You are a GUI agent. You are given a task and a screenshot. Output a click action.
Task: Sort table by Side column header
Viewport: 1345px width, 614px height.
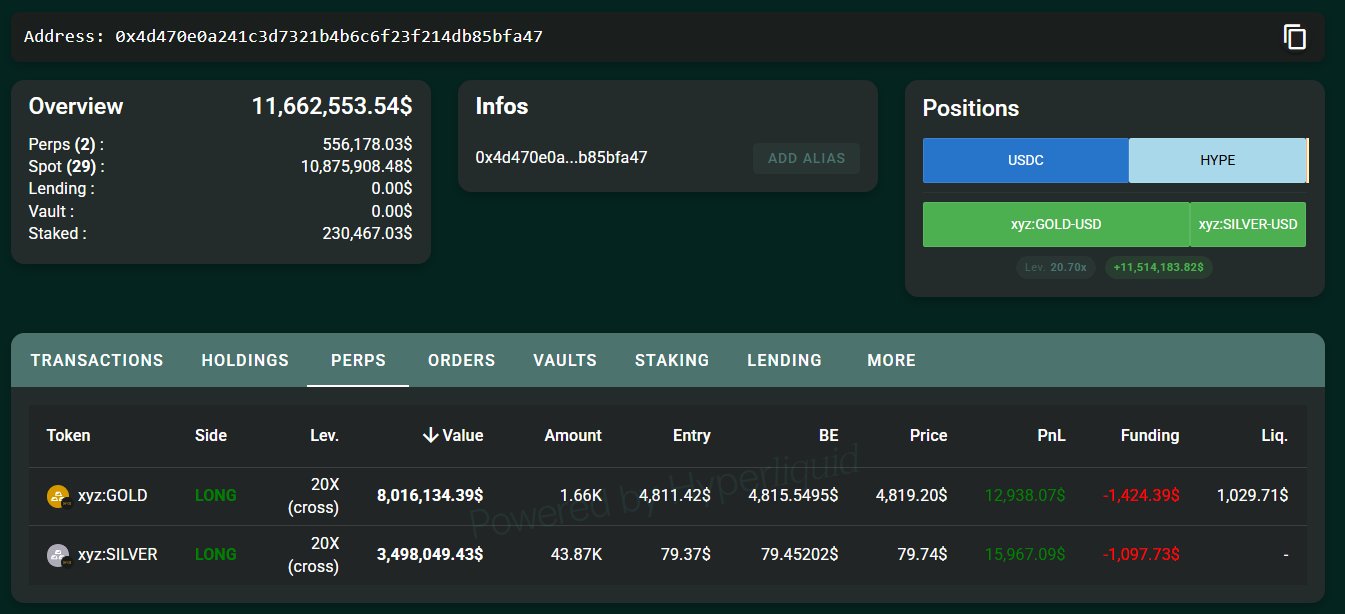211,435
